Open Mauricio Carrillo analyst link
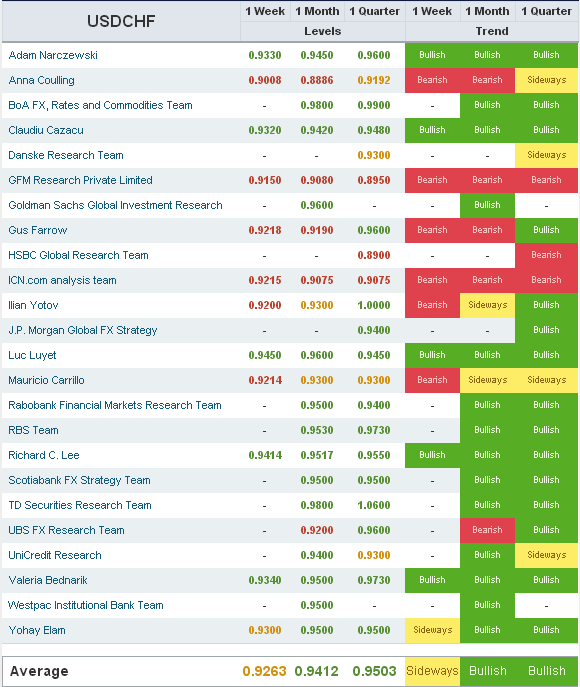Image resolution: width=580 pixels, height=687 pixels. pyautogui.click(x=46, y=380)
